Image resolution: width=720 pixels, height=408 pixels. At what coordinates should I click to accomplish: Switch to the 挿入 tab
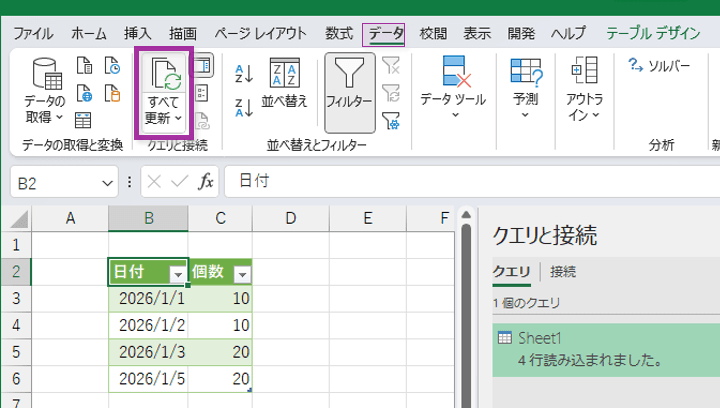tap(137, 34)
